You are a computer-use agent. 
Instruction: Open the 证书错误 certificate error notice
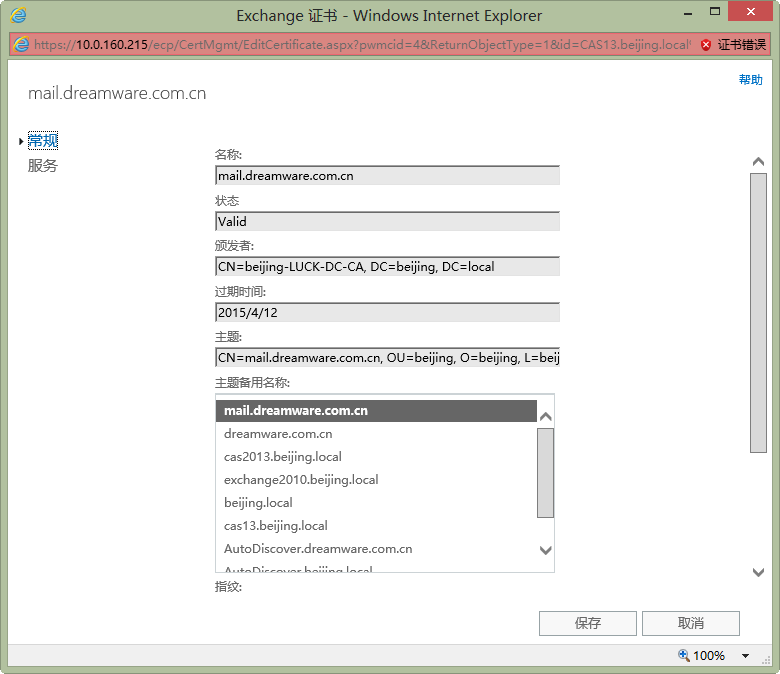tap(741, 45)
